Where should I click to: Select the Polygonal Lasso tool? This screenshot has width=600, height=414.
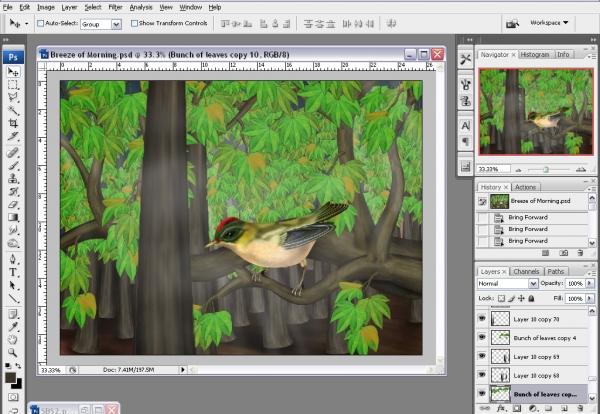13,97
